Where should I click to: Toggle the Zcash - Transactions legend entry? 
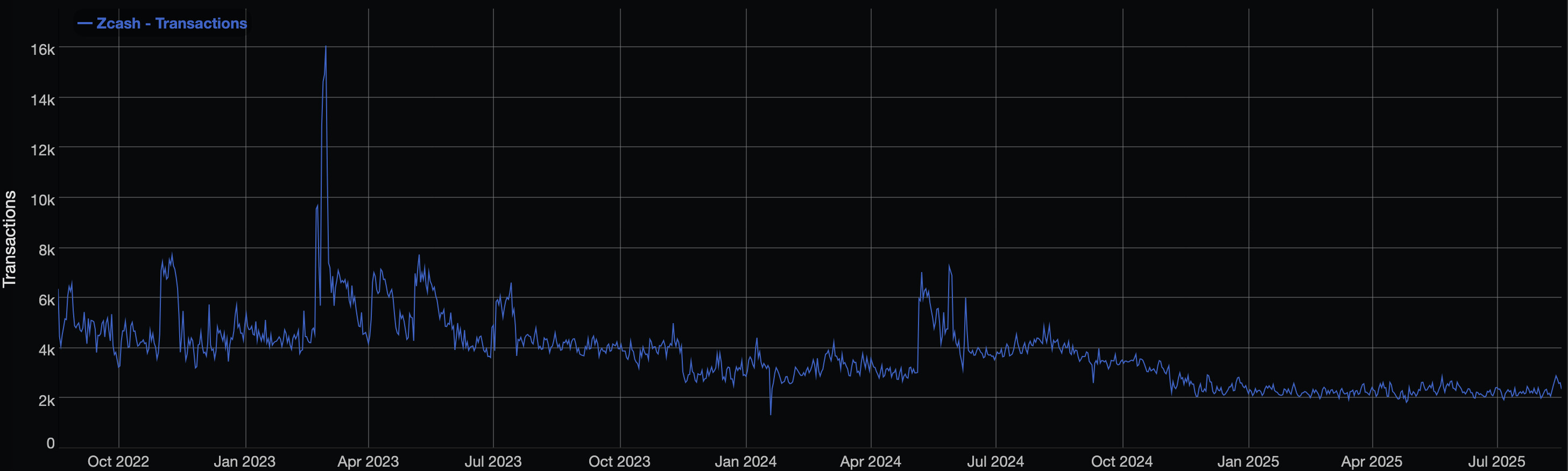(x=162, y=23)
